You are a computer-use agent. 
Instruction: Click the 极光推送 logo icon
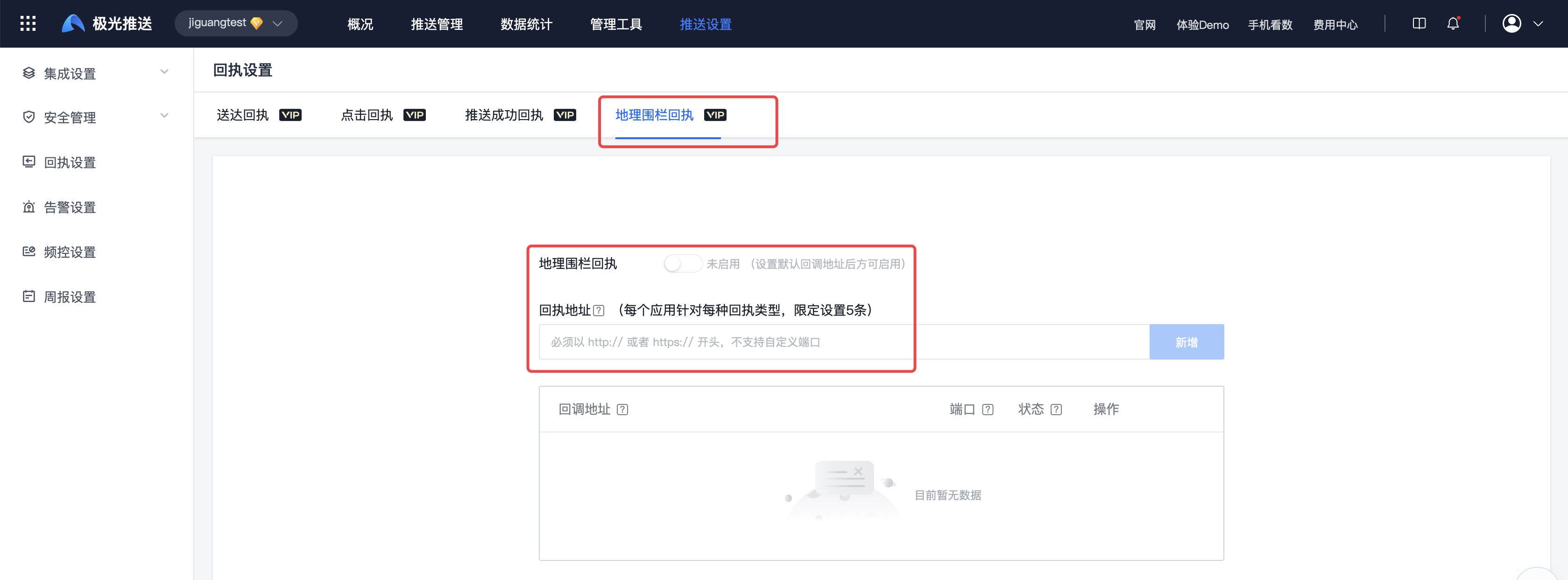[73, 24]
